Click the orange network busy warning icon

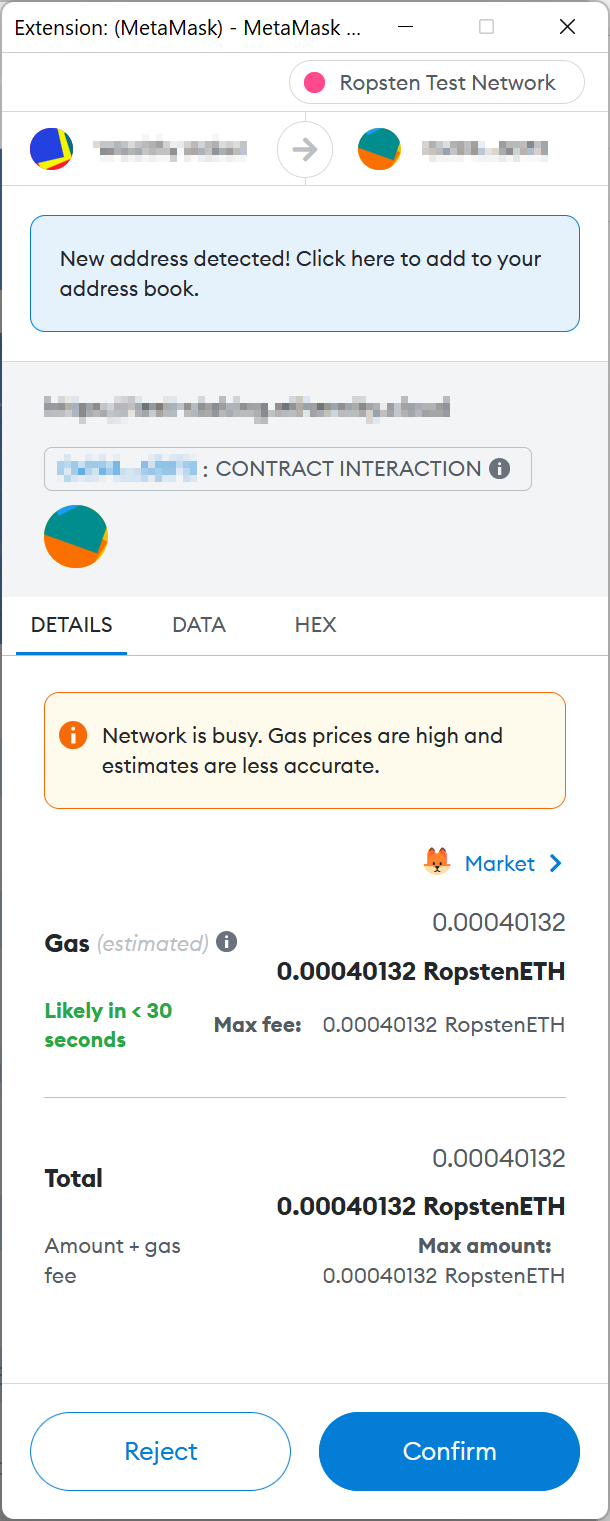(x=73, y=735)
